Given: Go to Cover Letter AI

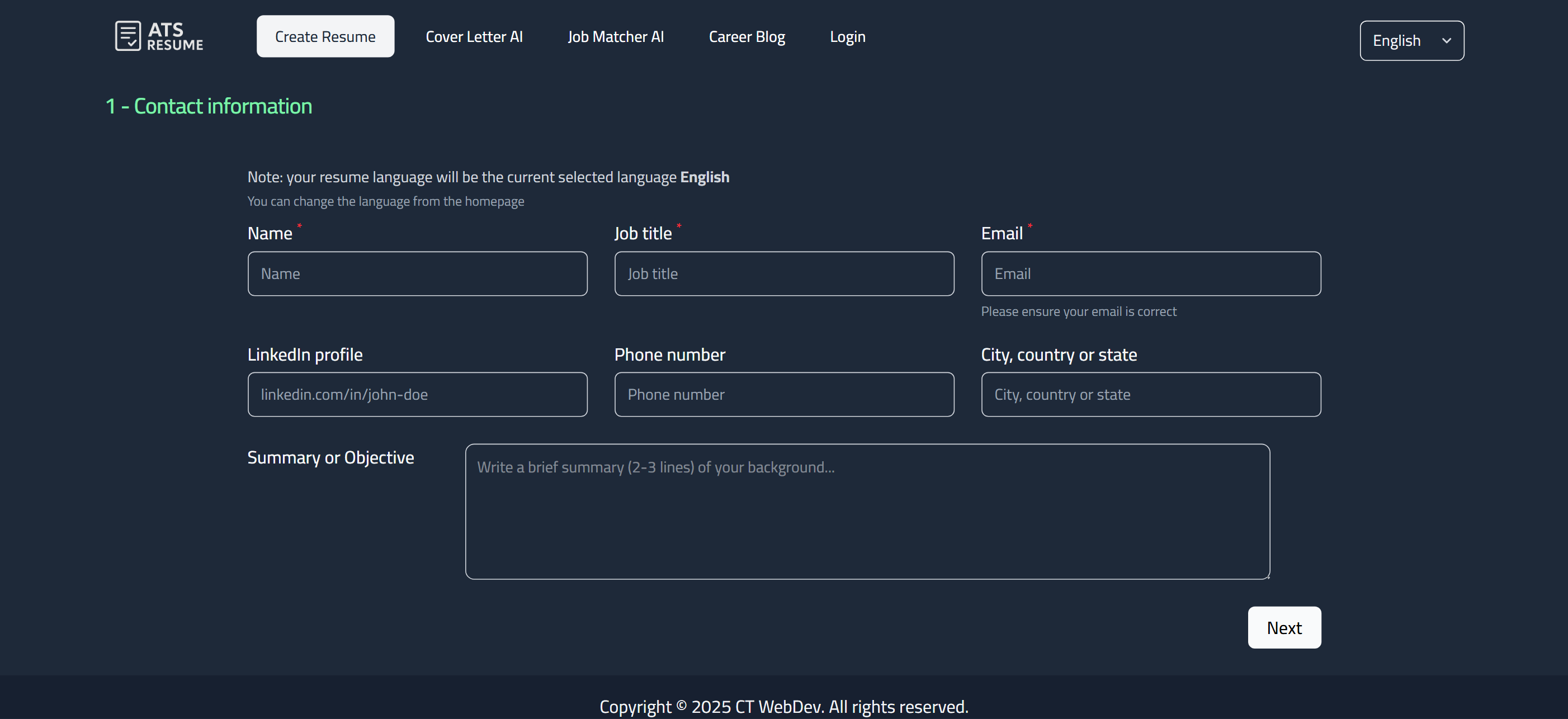Looking at the screenshot, I should [x=474, y=36].
